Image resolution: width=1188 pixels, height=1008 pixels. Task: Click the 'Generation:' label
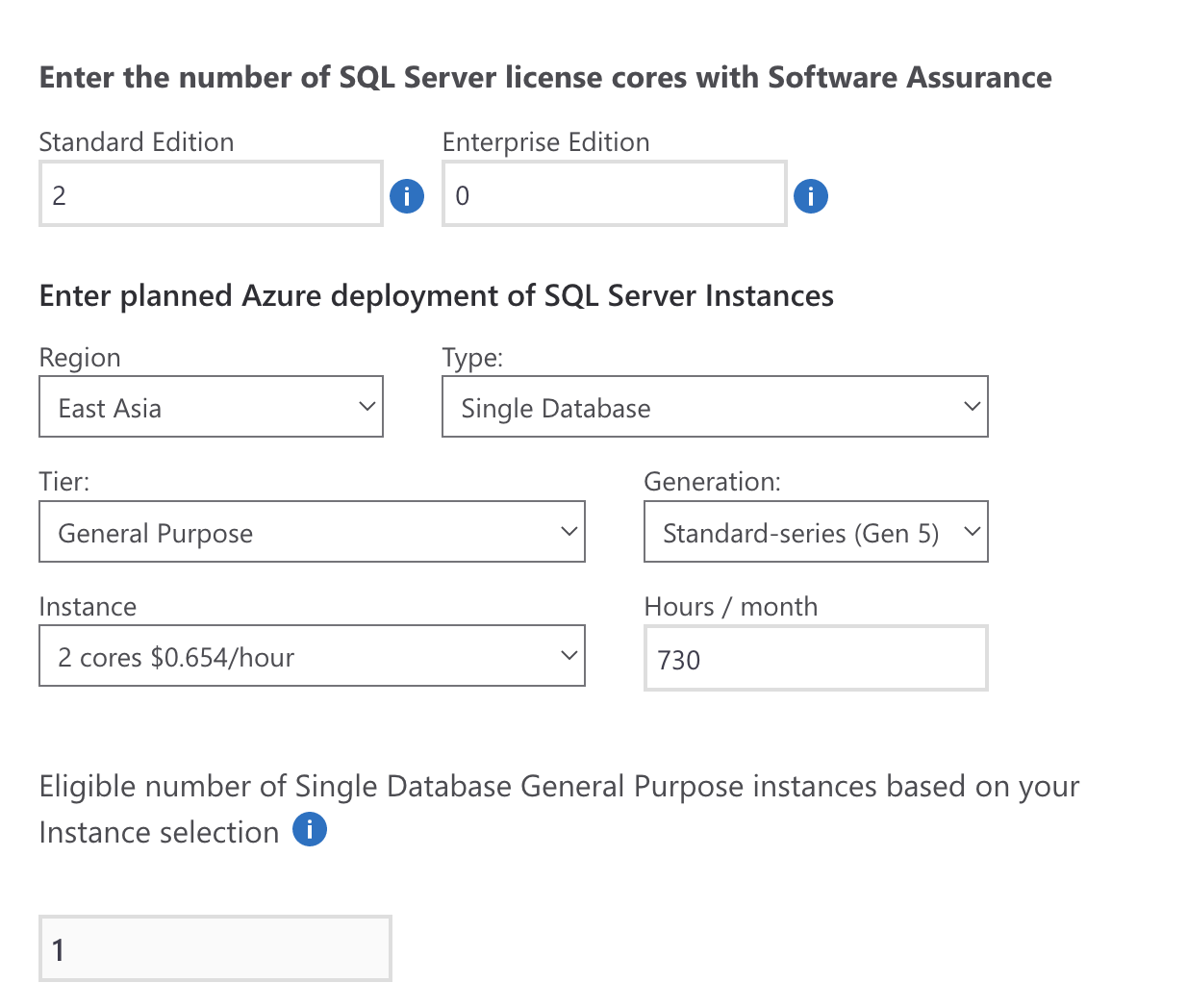pyautogui.click(x=712, y=482)
